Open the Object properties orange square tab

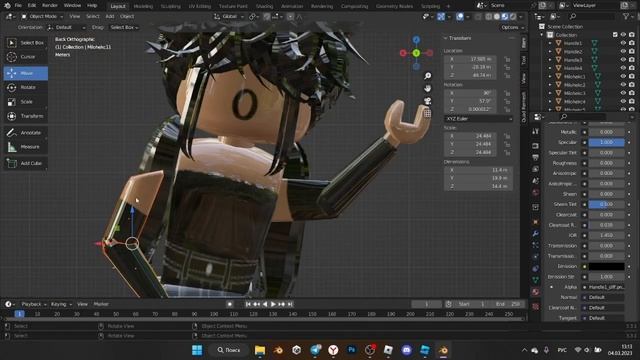(536, 222)
